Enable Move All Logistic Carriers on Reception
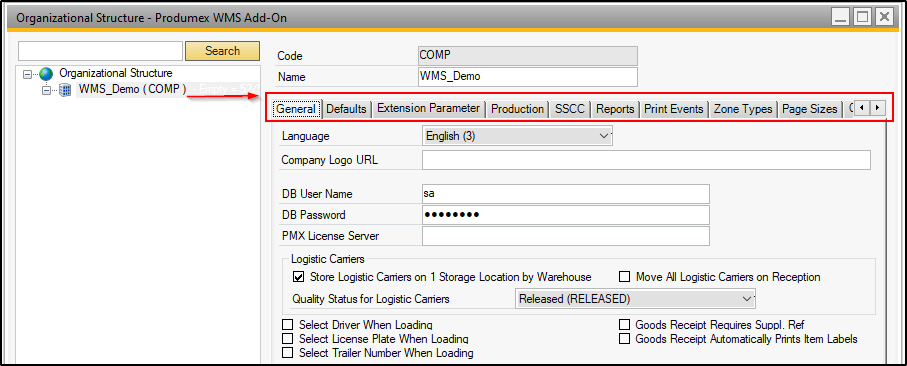The height and width of the screenshot is (366, 907). 624,277
